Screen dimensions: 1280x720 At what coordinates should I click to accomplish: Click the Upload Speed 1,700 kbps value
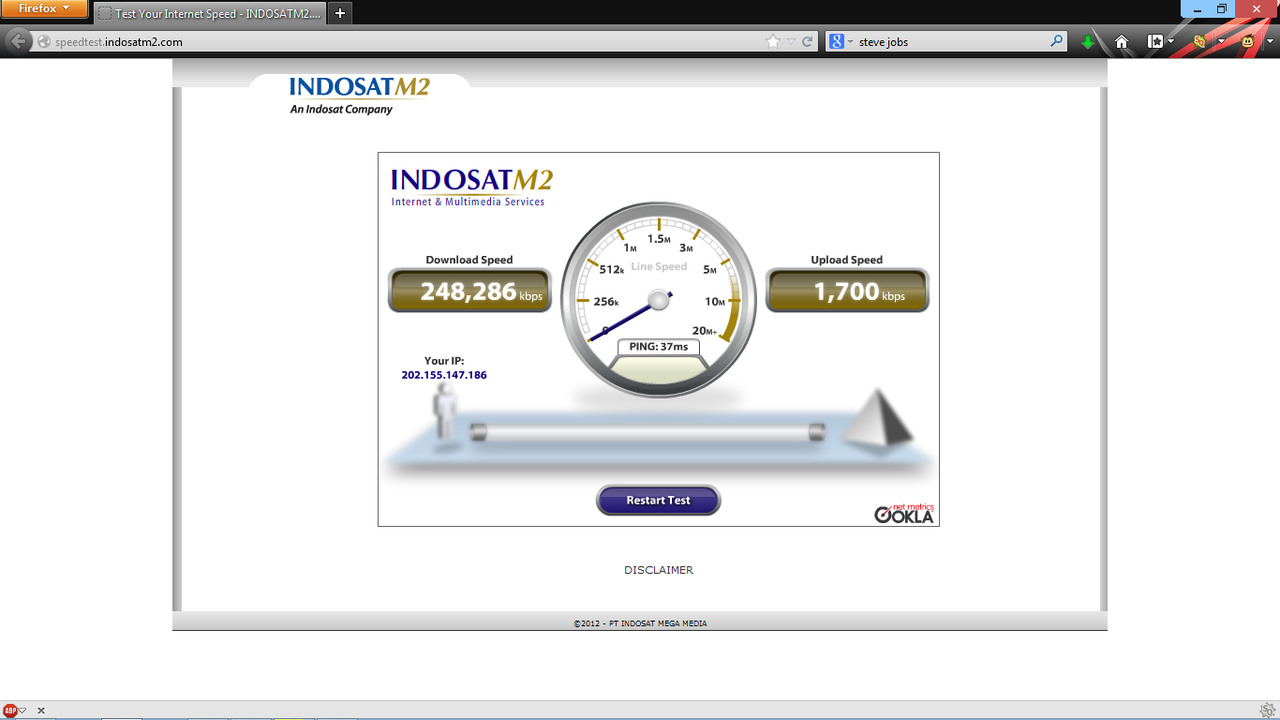[x=847, y=291]
